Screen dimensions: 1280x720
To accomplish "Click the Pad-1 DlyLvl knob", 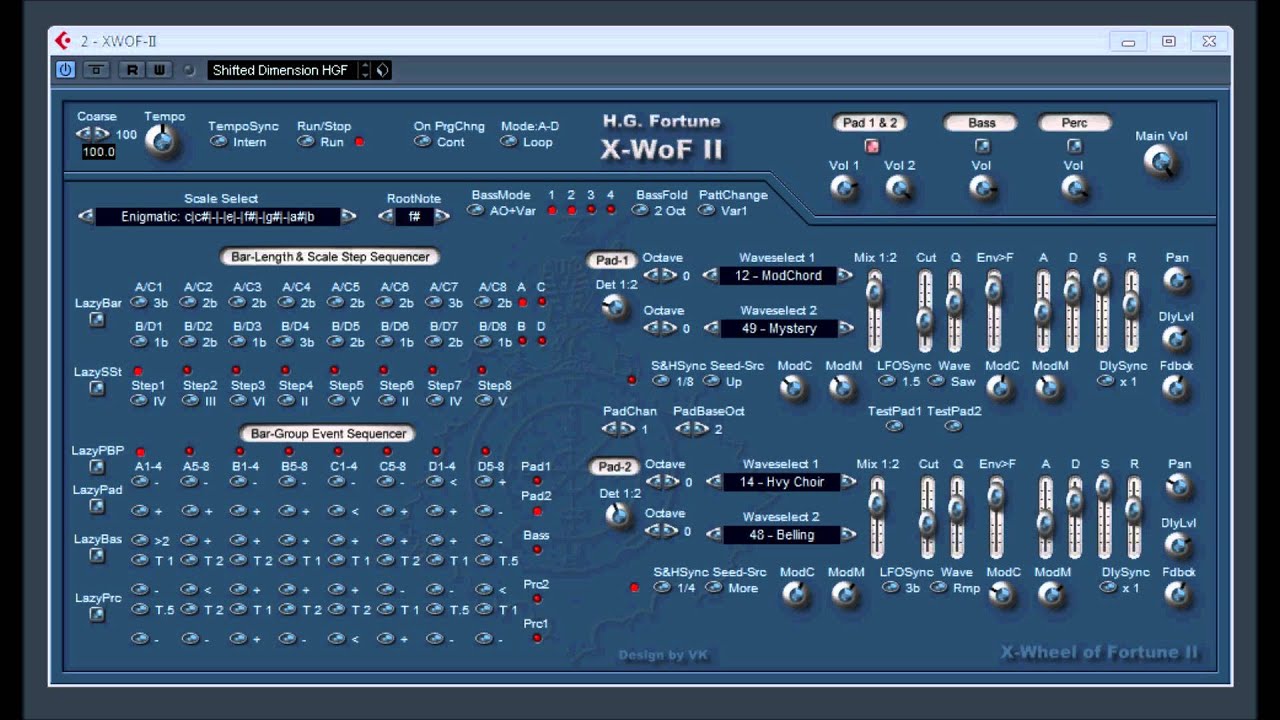I will point(1175,338).
